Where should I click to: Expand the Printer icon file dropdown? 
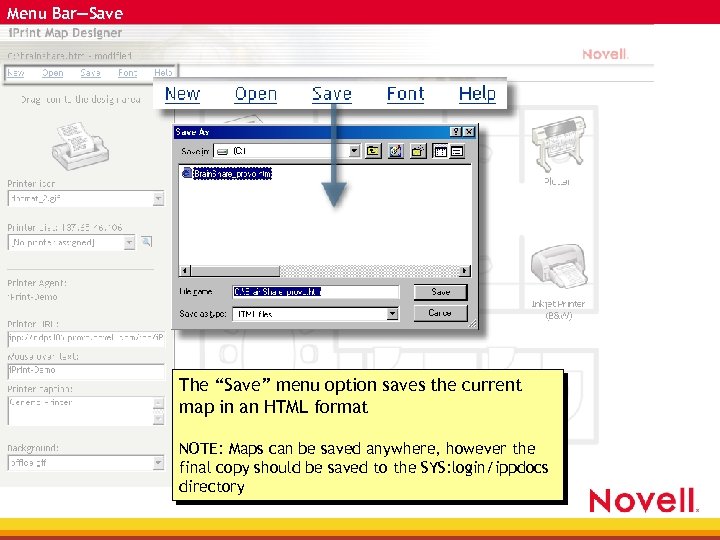tap(158, 199)
